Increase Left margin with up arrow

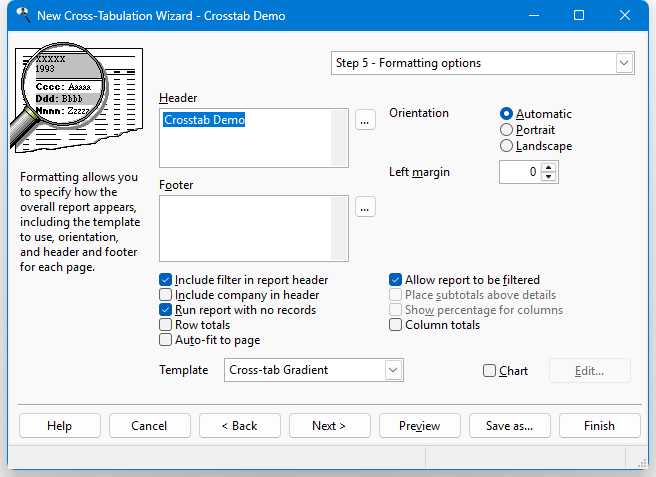click(x=548, y=167)
